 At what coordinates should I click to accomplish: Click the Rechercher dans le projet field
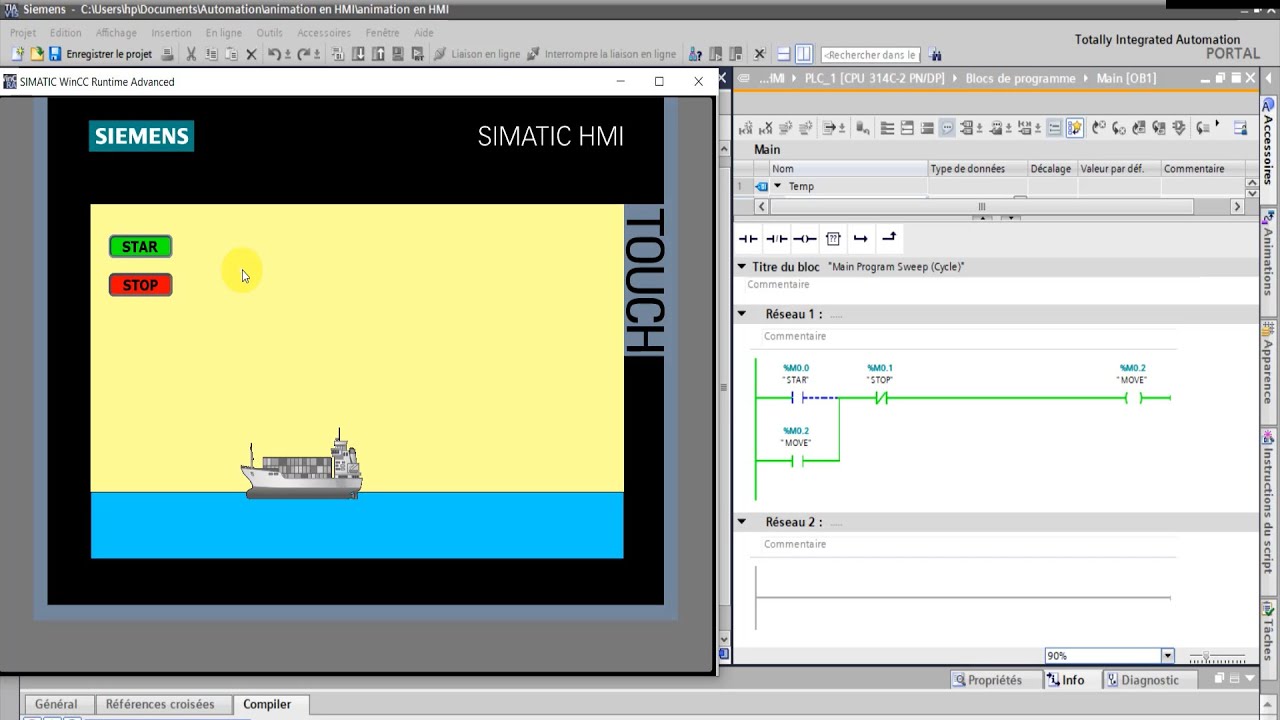click(x=869, y=55)
